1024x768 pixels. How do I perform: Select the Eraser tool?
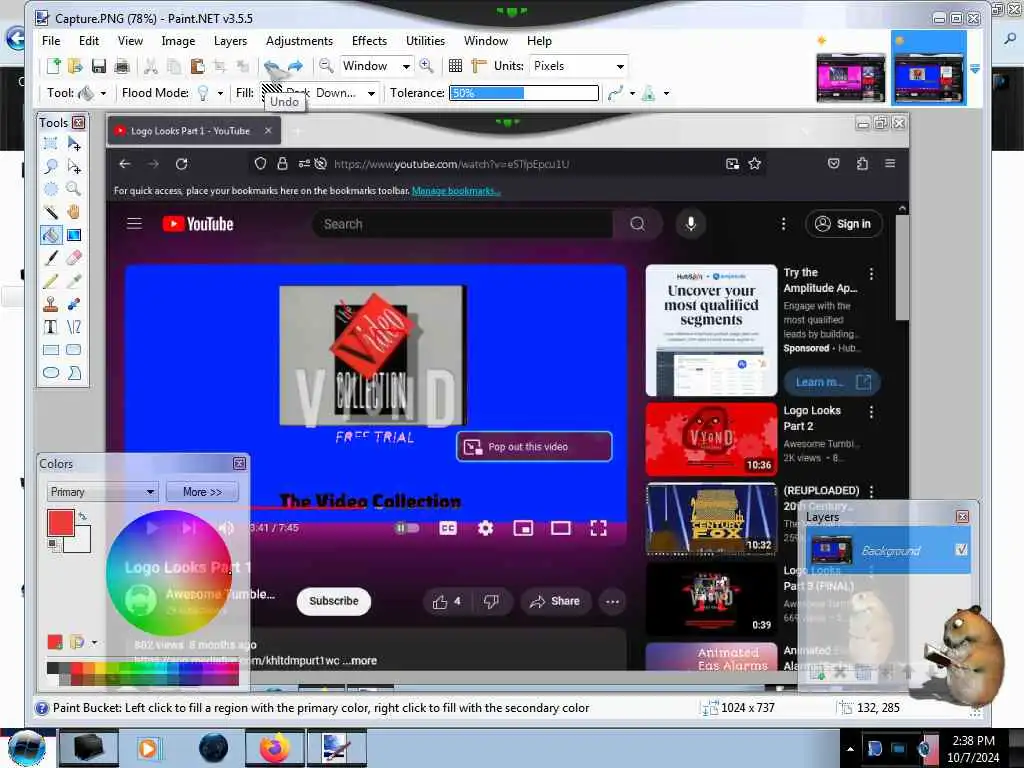(x=74, y=258)
